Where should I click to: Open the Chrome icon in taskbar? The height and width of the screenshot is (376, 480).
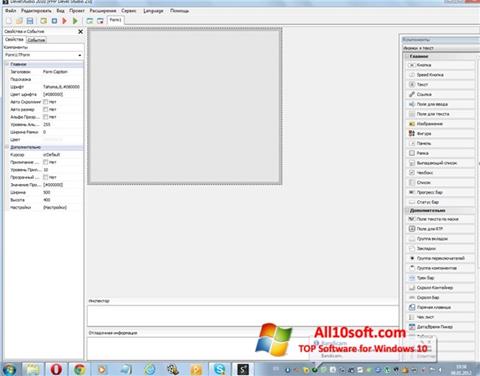(79, 369)
